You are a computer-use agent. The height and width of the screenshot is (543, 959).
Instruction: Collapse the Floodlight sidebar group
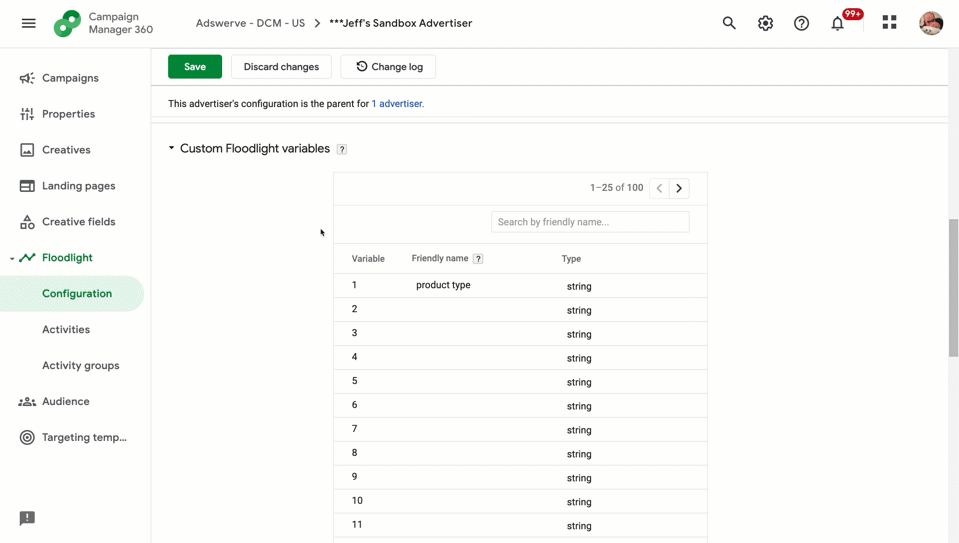click(x=12, y=259)
